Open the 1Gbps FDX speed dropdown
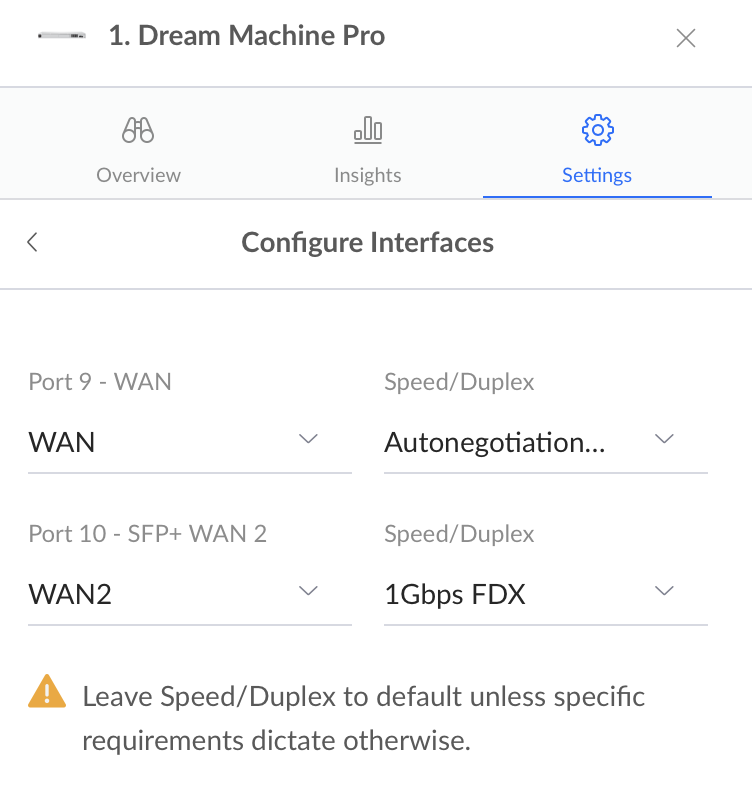Viewport: 752px width, 800px height. coord(545,594)
